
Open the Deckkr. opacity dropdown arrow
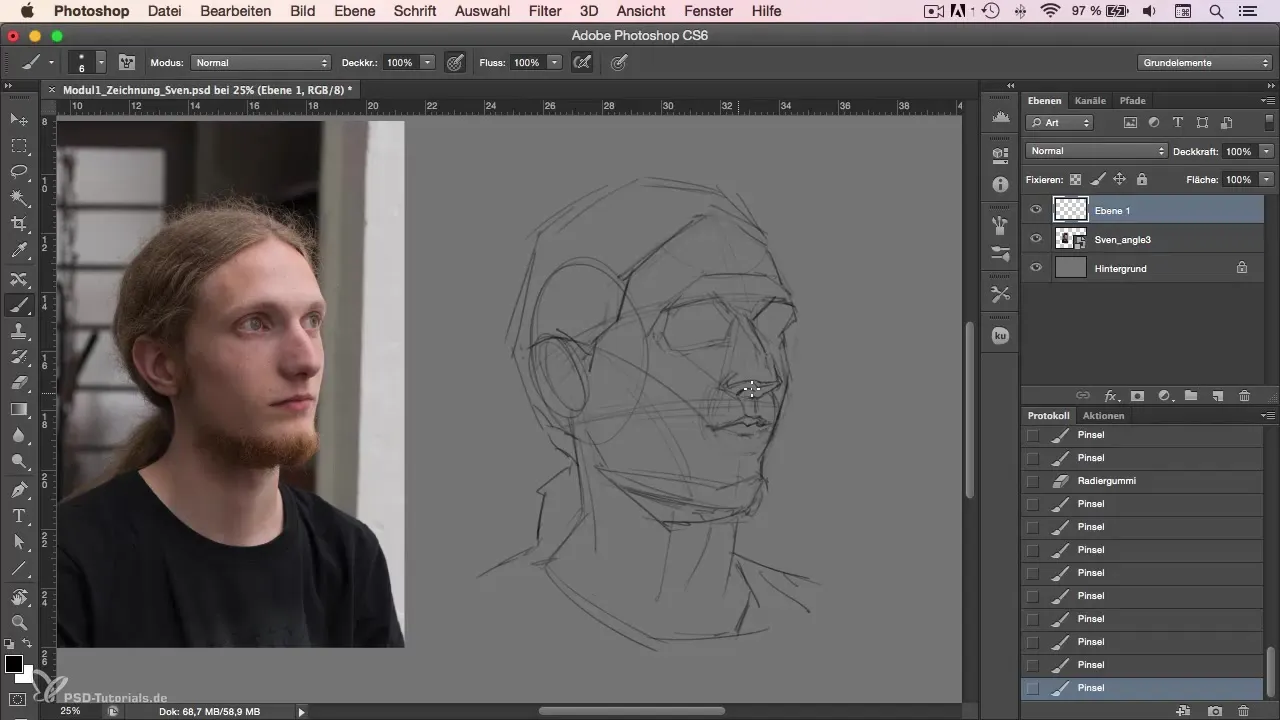[x=428, y=62]
